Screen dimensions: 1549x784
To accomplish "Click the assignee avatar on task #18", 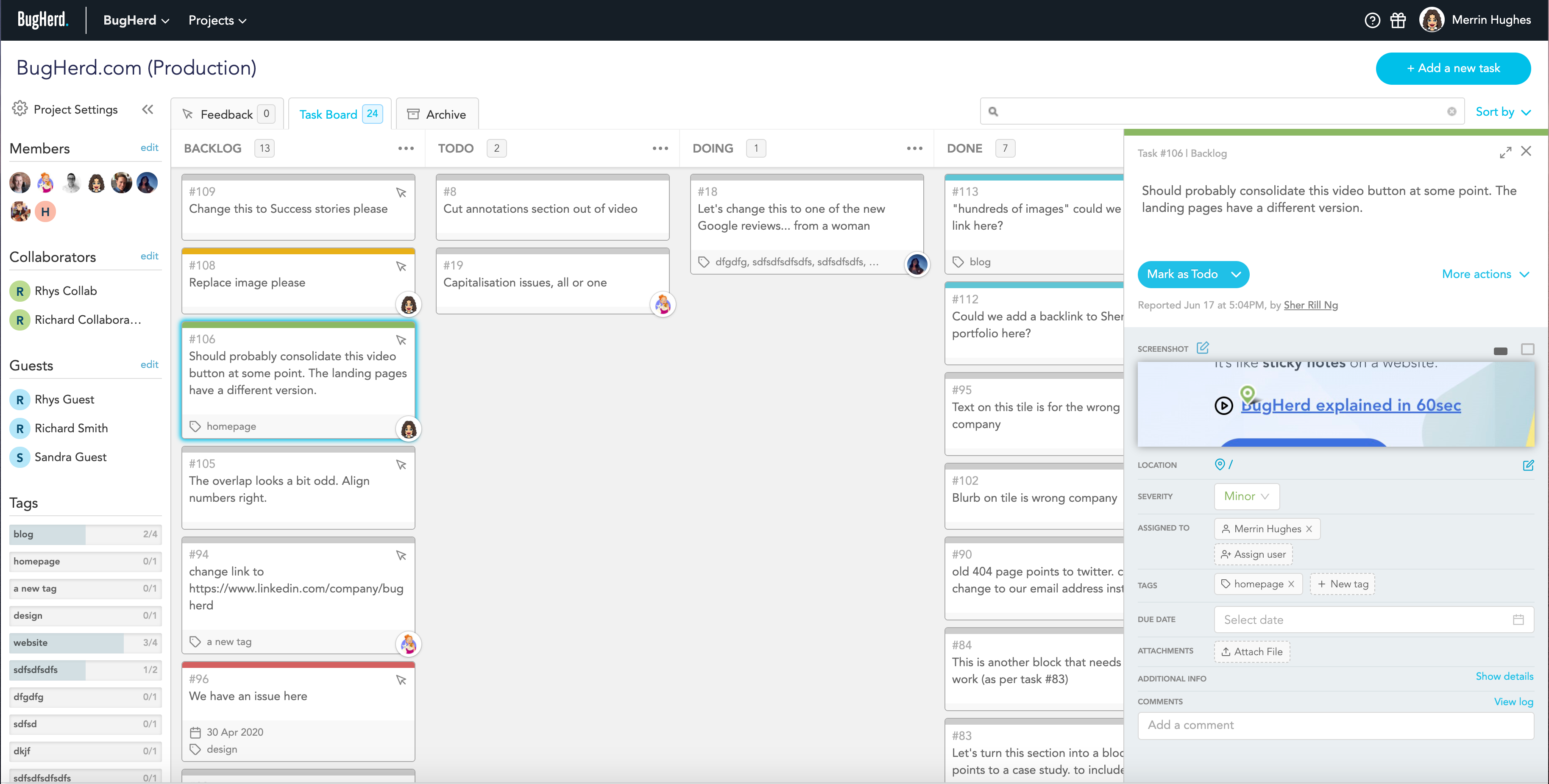I will click(917, 264).
